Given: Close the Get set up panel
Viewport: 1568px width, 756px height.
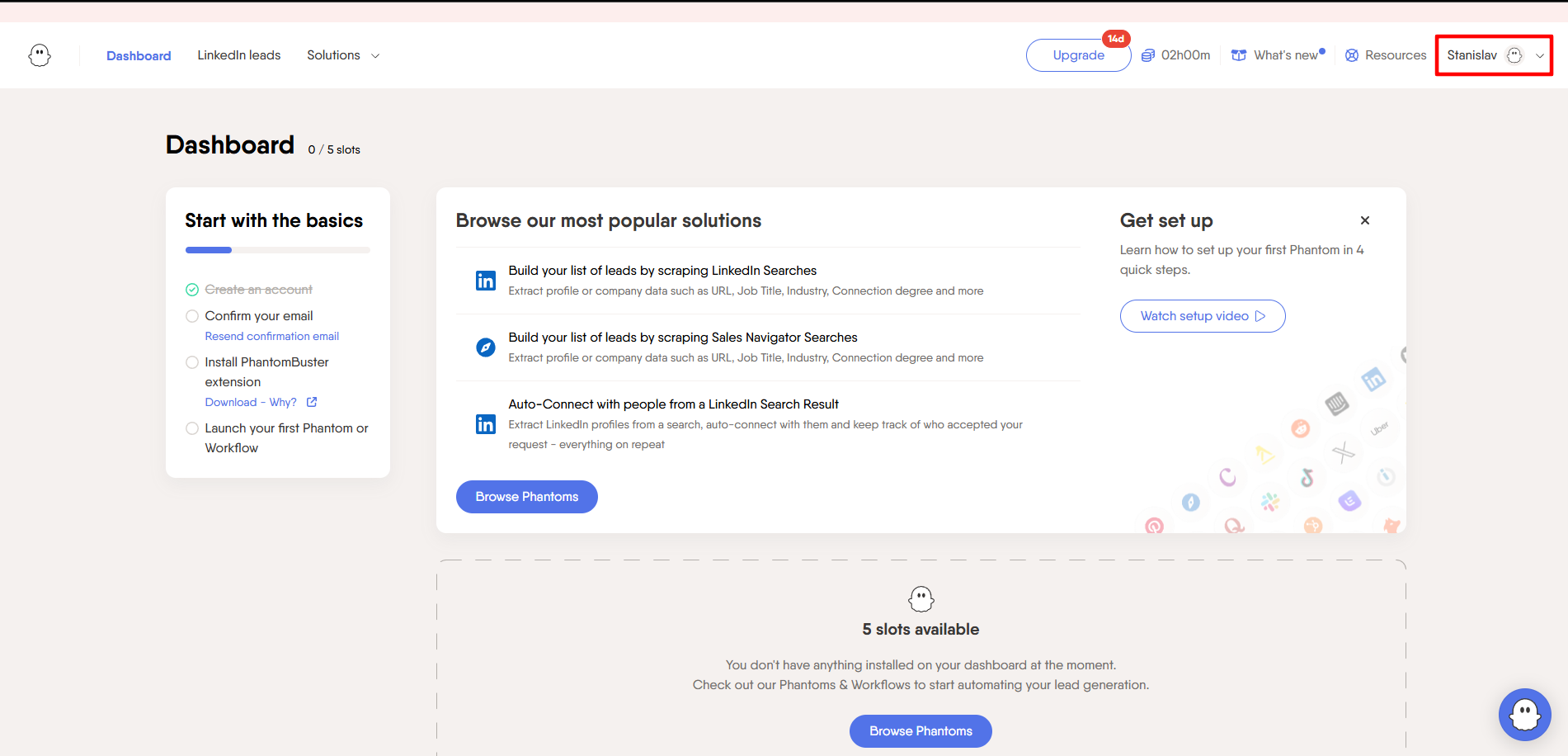Looking at the screenshot, I should [1364, 220].
